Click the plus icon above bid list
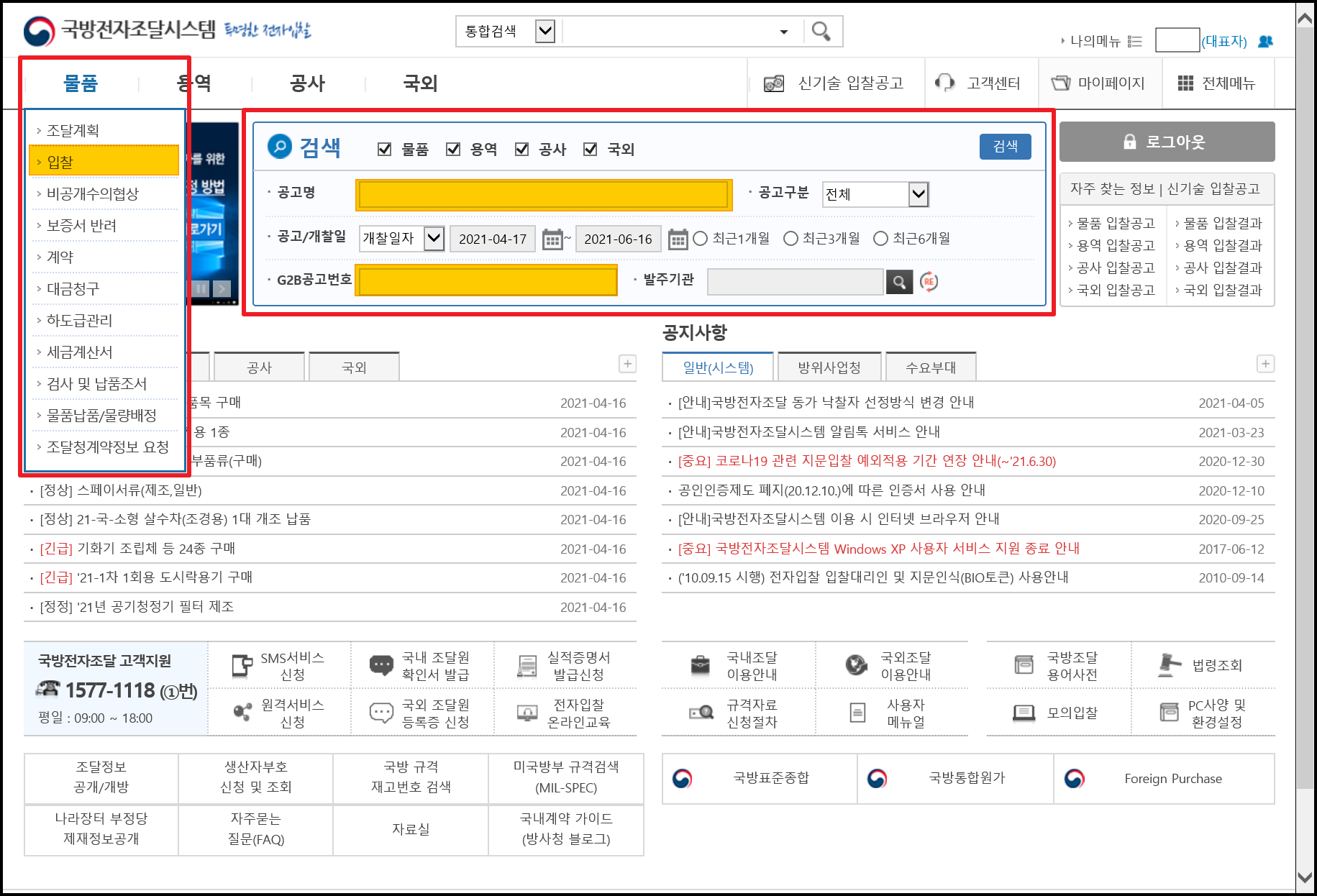Screen dimensions: 1317x896 click(x=628, y=364)
